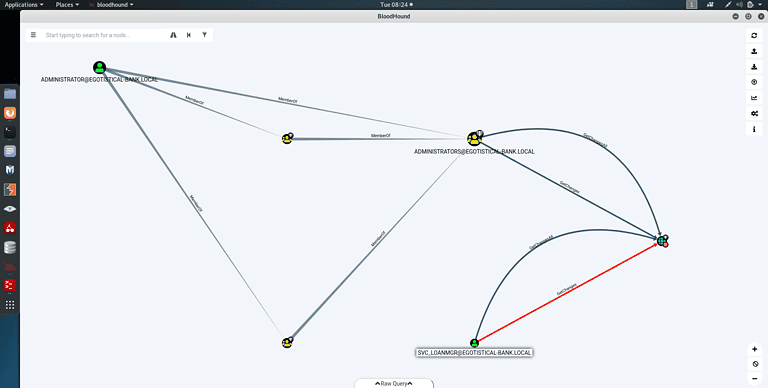Zoom in with the plus button
This screenshot has height=388, width=768.
point(755,350)
